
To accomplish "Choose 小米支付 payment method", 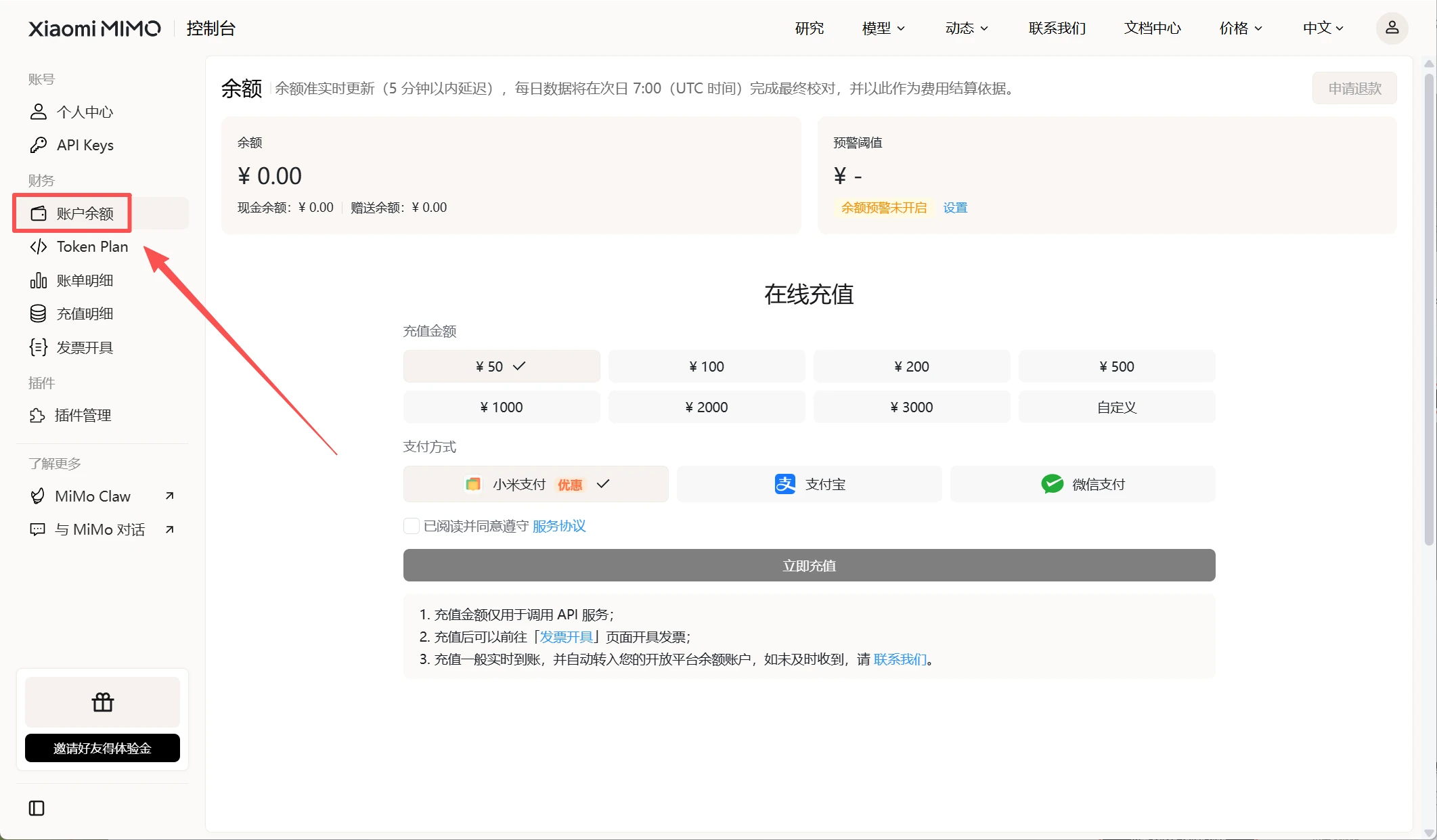I will click(536, 484).
